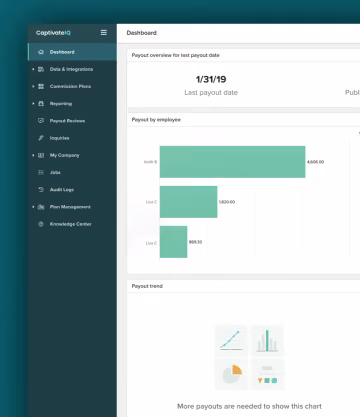View the Audit Logs page
The height and width of the screenshot is (417, 360).
pyautogui.click(x=72, y=190)
